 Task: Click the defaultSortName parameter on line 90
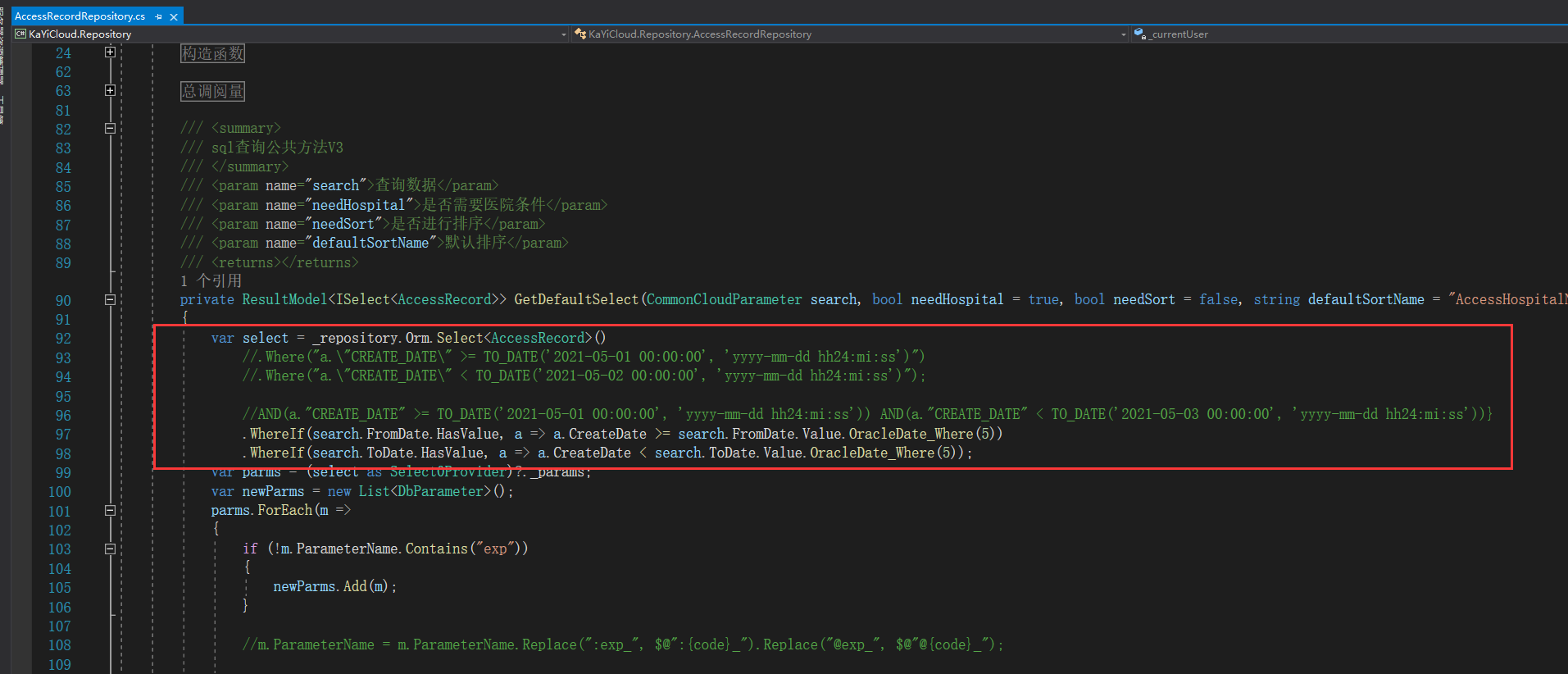[x=1366, y=300]
